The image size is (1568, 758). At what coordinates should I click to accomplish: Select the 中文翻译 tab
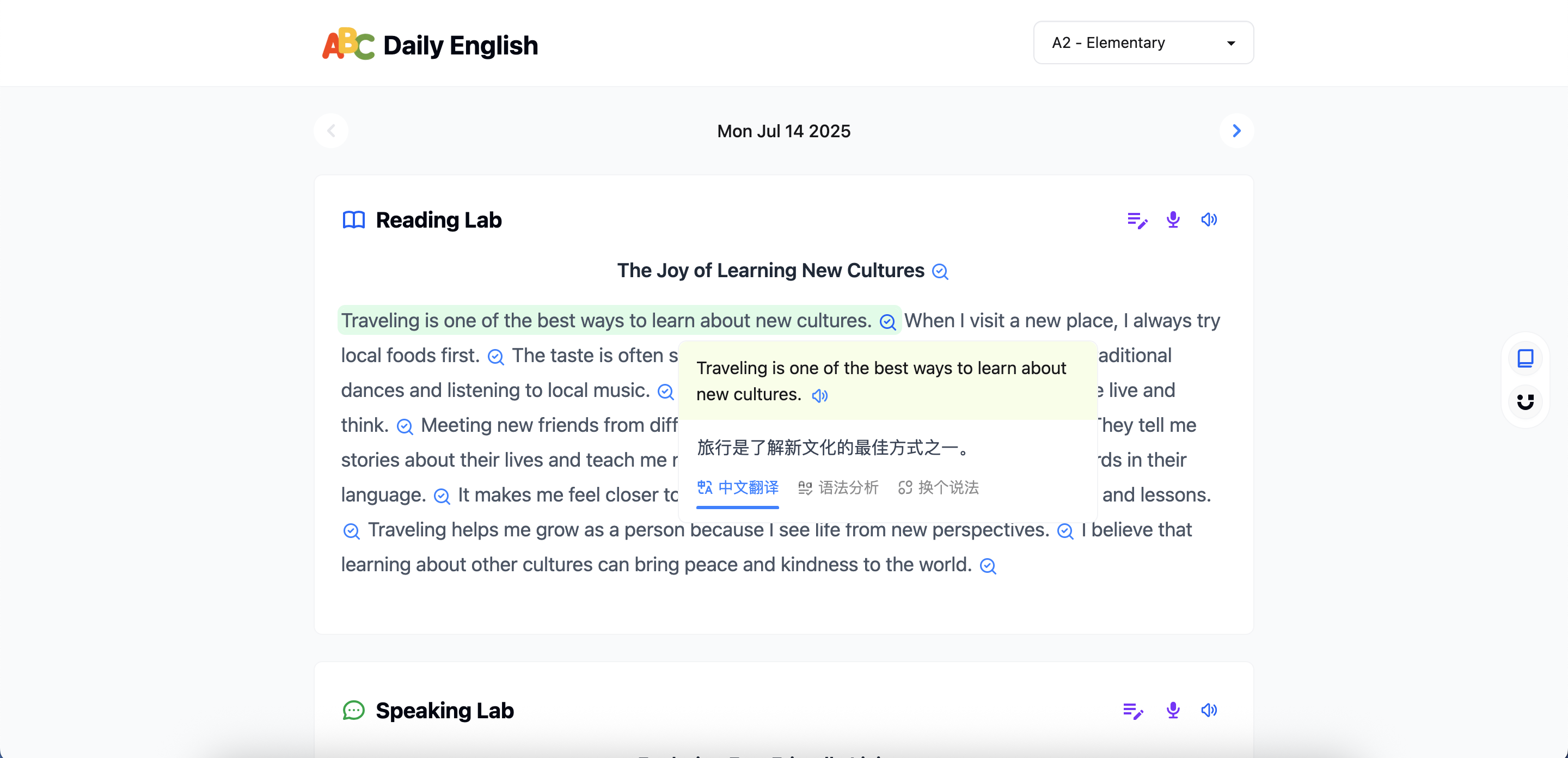pyautogui.click(x=738, y=488)
